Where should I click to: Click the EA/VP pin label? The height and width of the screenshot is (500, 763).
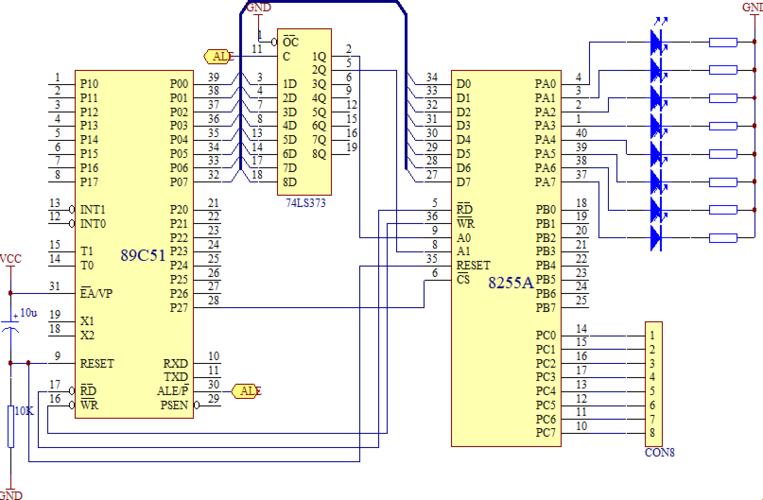(96, 293)
